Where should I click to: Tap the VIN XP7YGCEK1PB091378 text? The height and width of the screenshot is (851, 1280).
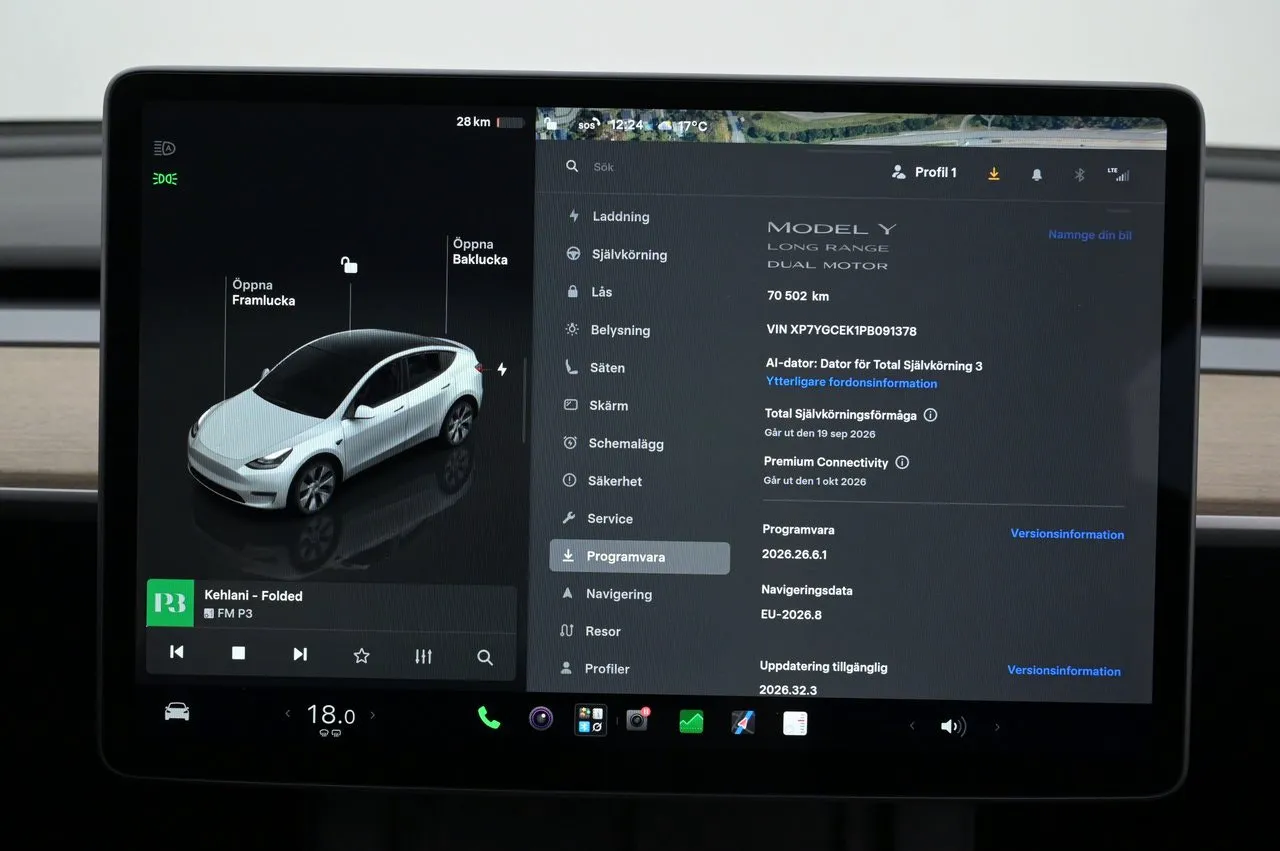coord(841,330)
